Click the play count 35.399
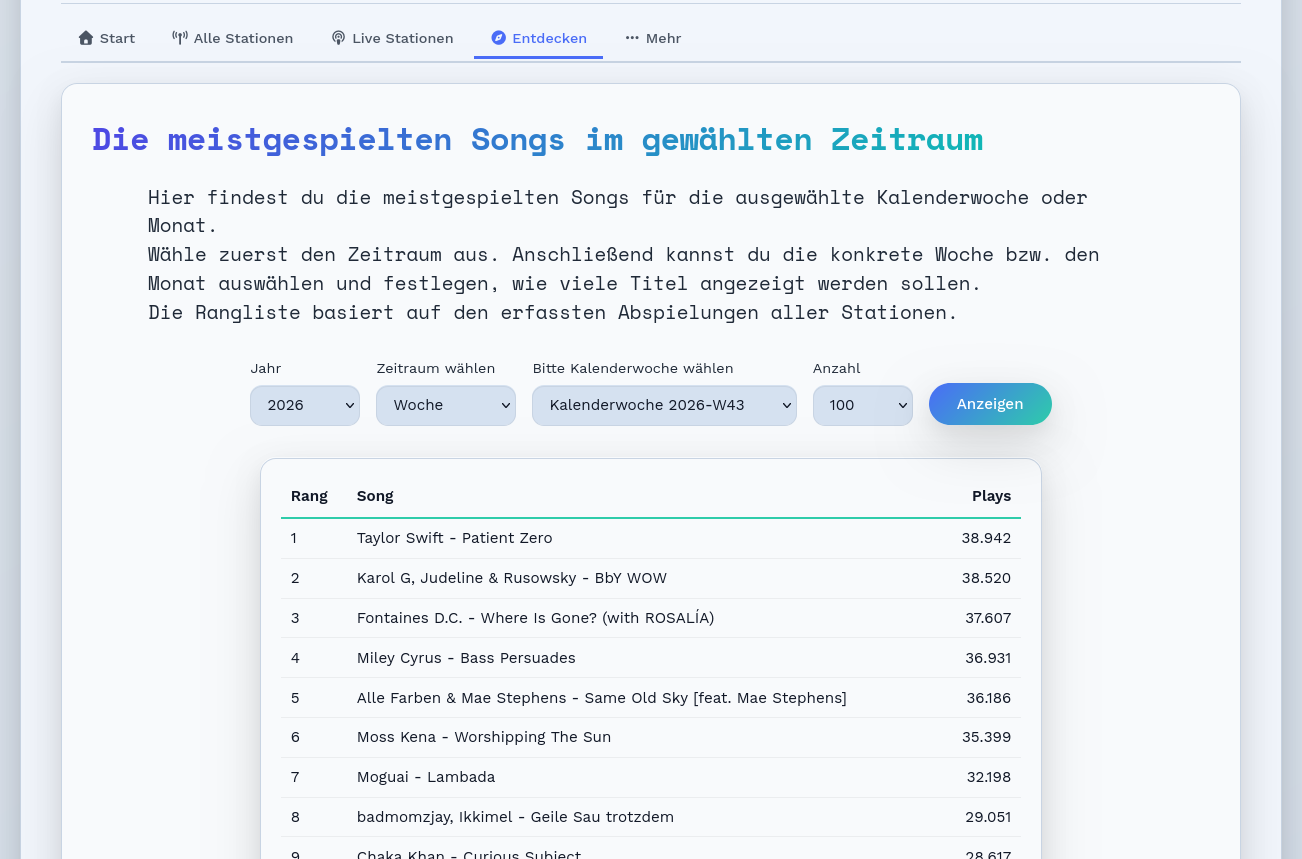The height and width of the screenshot is (859, 1302). coord(986,737)
